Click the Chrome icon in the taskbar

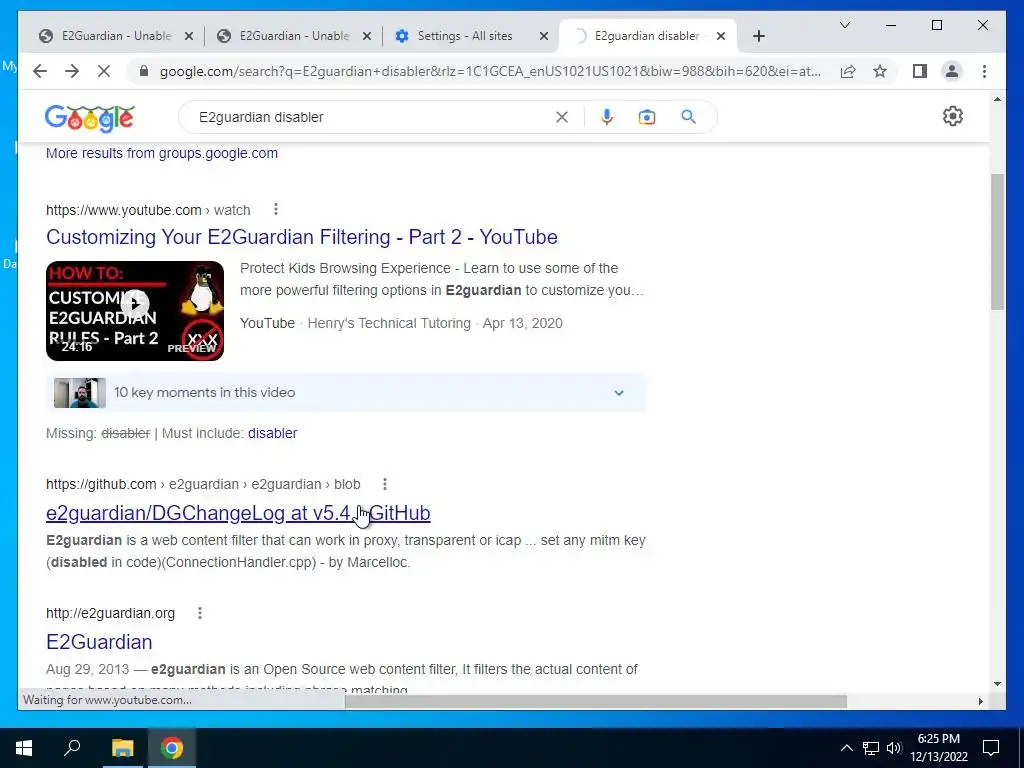click(172, 748)
